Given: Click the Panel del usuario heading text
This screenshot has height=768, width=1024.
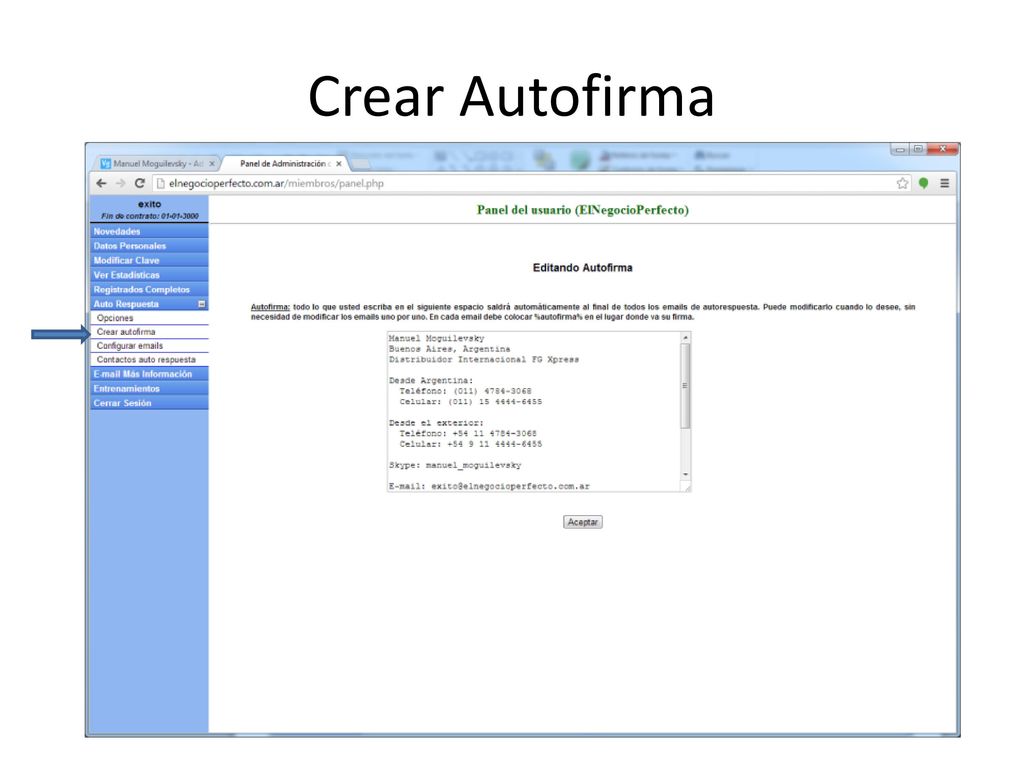Looking at the screenshot, I should [583, 210].
